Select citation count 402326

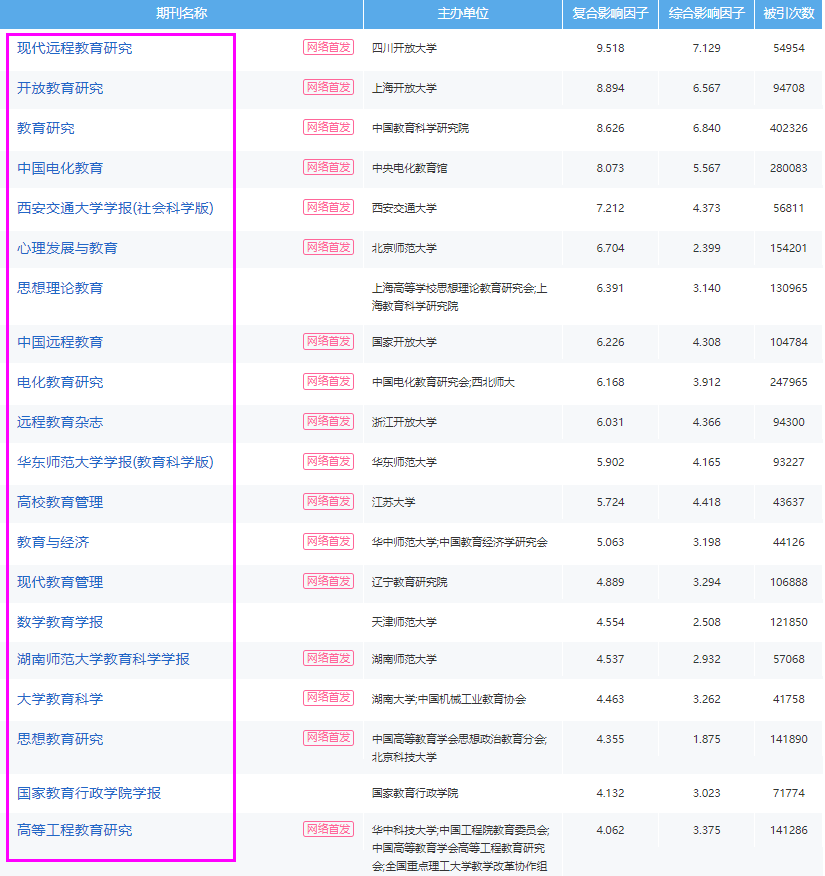click(789, 128)
